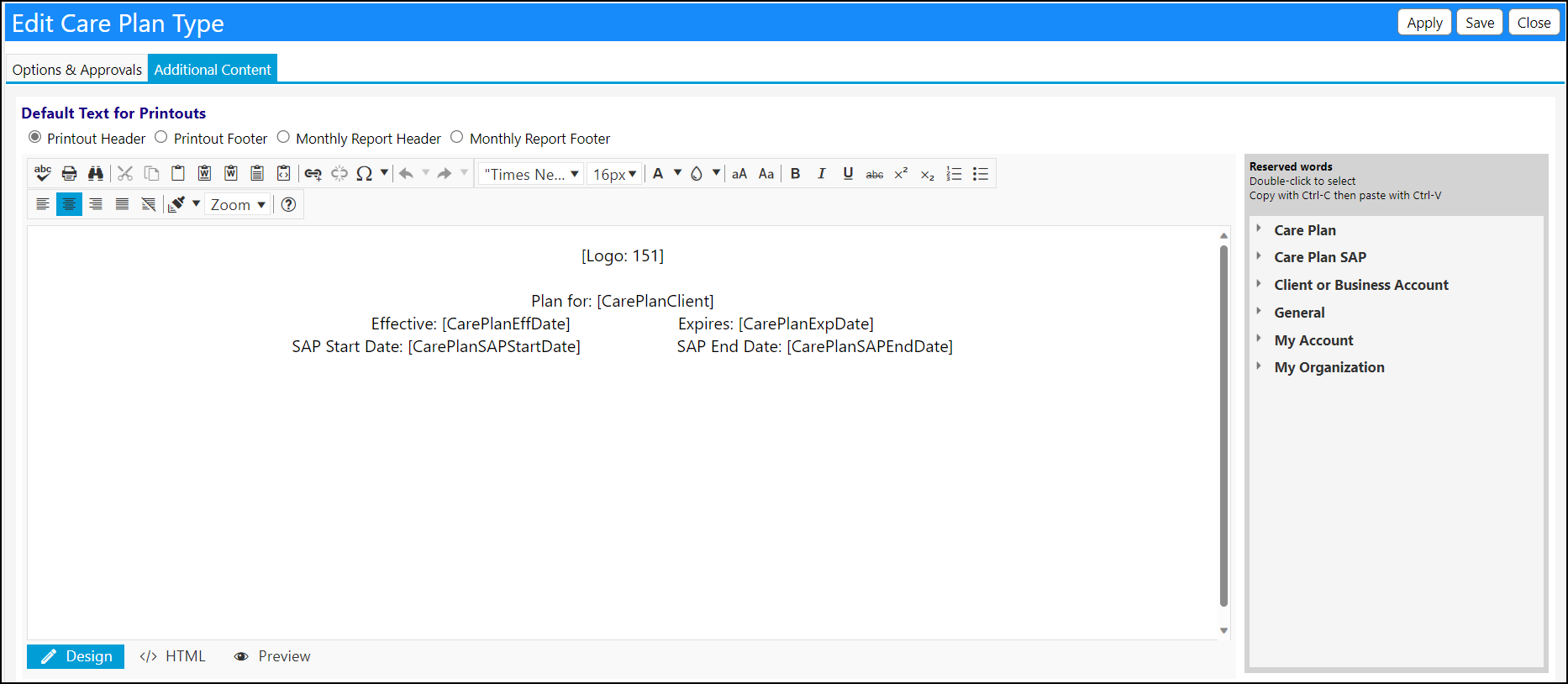The width and height of the screenshot is (1568, 684).
Task: Expand the Care Plan reserved words node
Action: click(x=1259, y=229)
